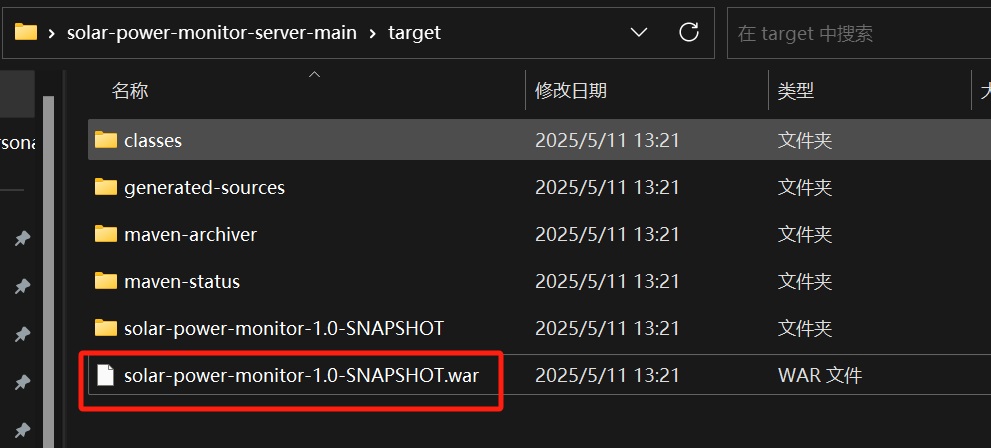Click the sort arrow above the 名称 column
991x448 pixels.
(313, 75)
